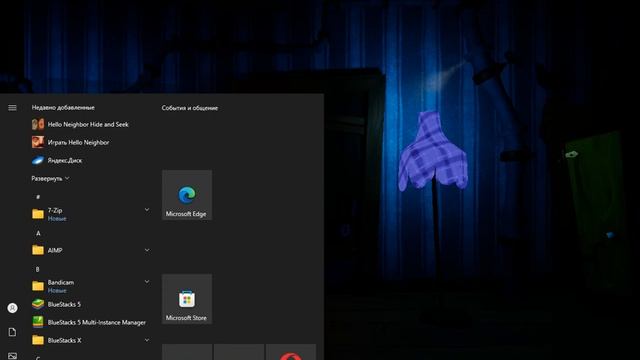Open Microsoft Store tile

187,299
